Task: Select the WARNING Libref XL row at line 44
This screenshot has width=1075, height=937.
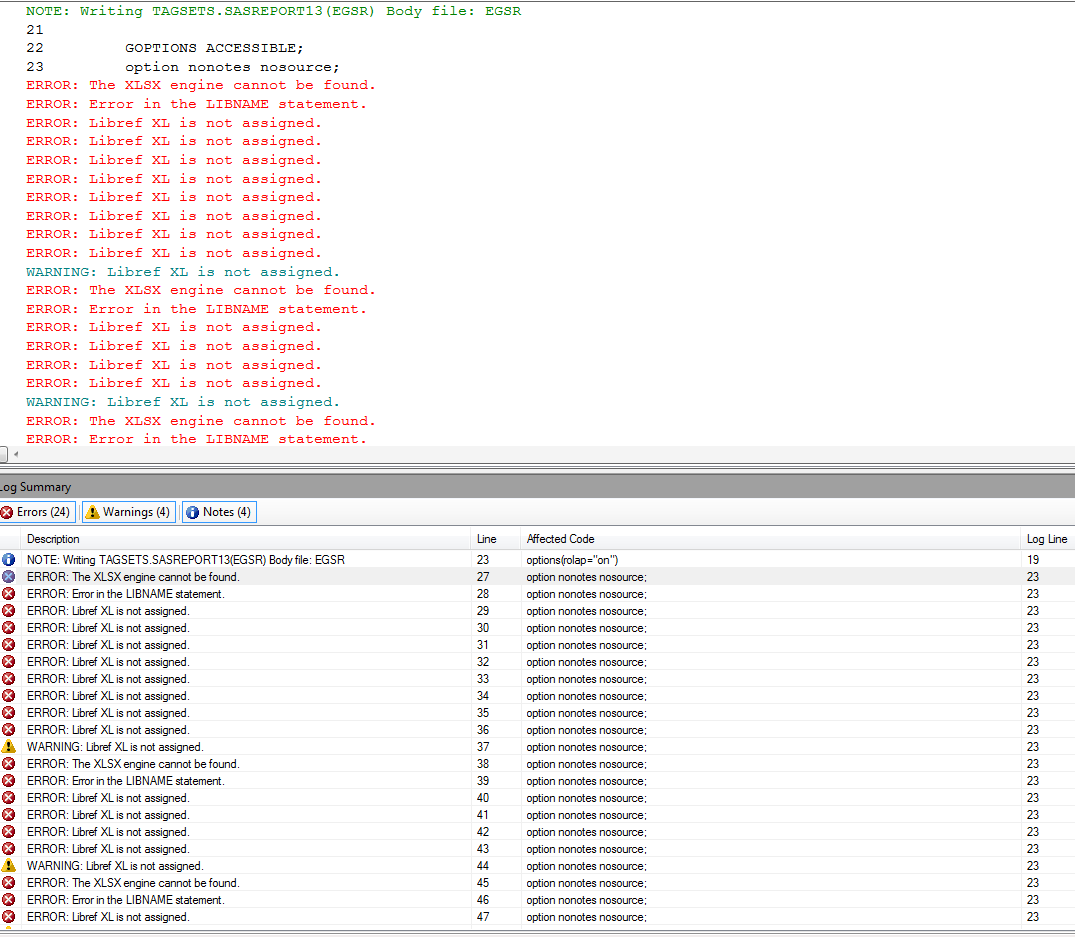Action: (300, 866)
